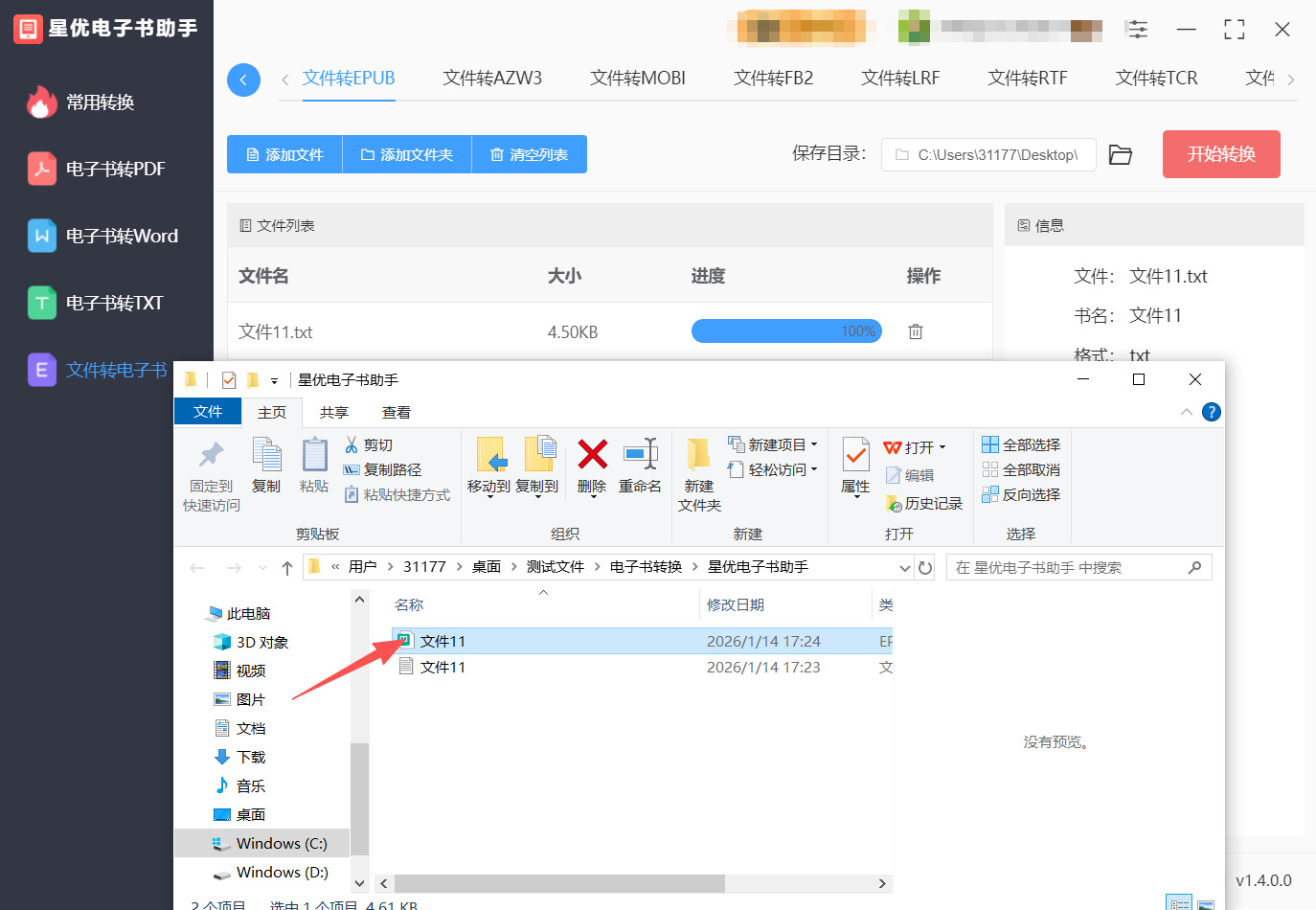Sort files by the 修改日期 column header
Image resolution: width=1316 pixels, height=910 pixels.
click(736, 605)
